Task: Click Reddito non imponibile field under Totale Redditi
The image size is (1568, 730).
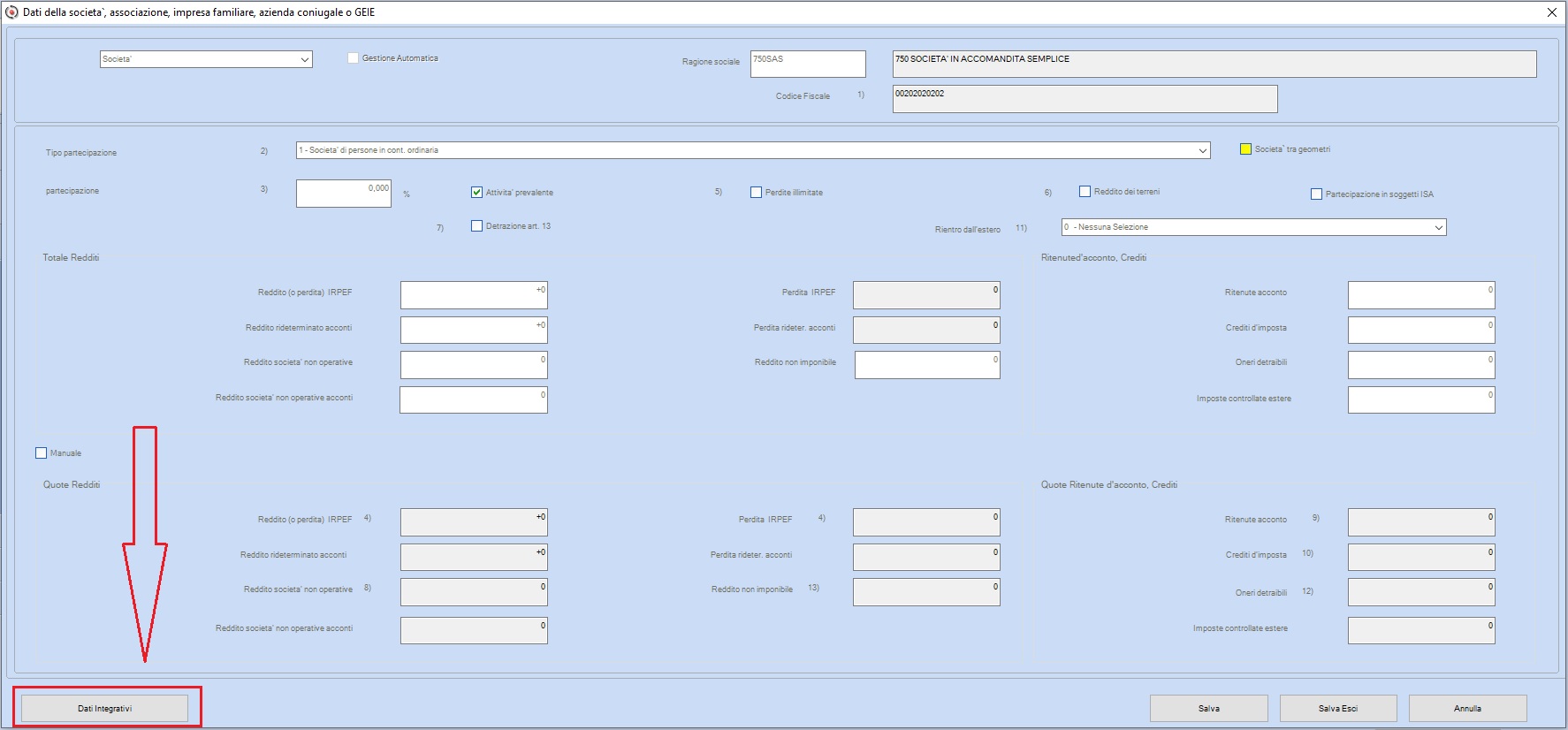Action: pos(927,365)
